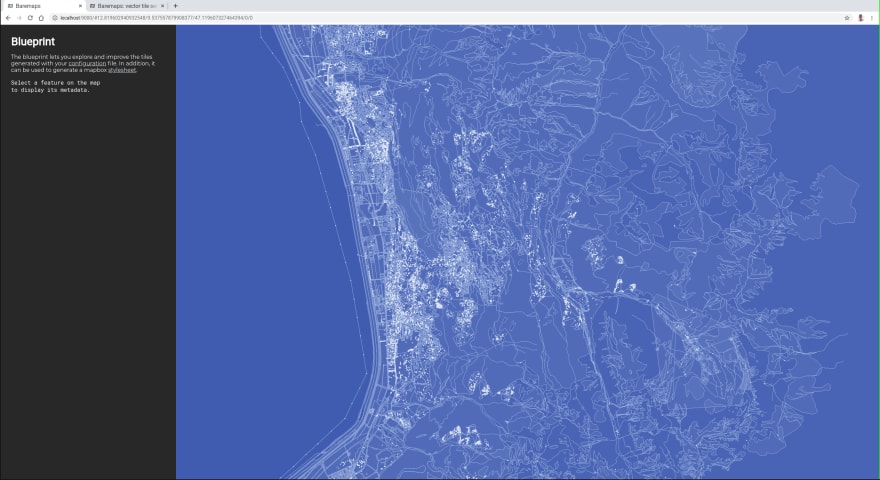The width and height of the screenshot is (880, 480).
Task: Click the site information icon before localhost
Action: click(x=55, y=18)
